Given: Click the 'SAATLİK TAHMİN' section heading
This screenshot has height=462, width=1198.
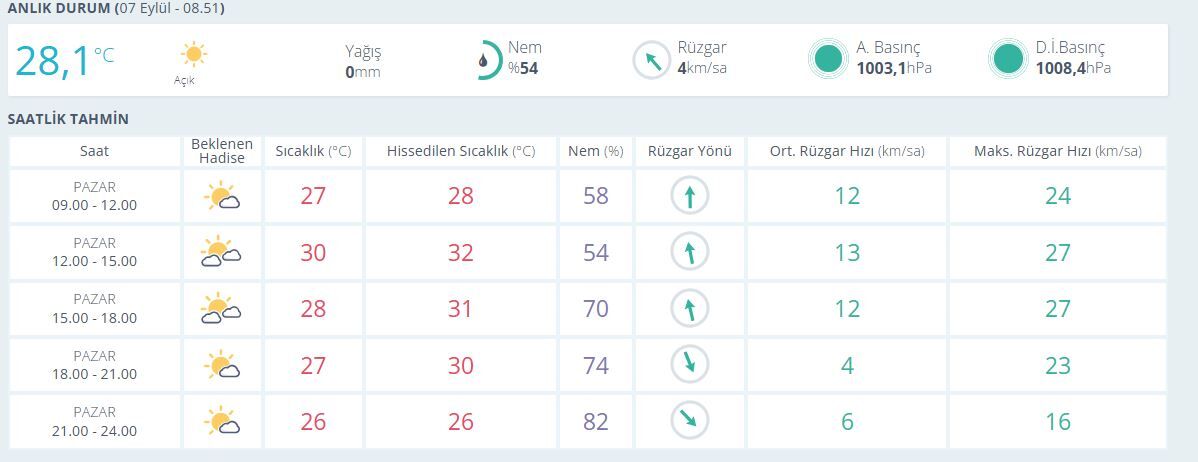Looking at the screenshot, I should pos(68,119).
